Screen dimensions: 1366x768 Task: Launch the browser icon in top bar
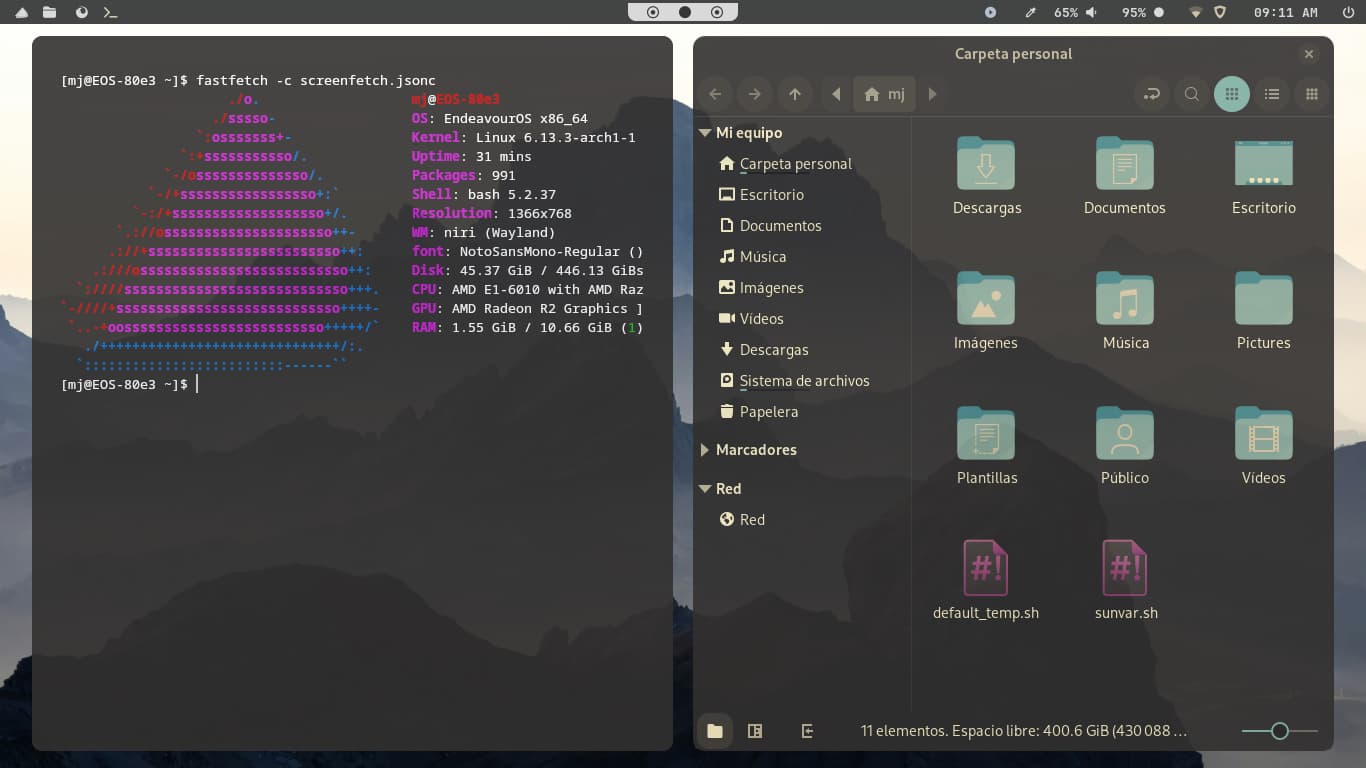(x=82, y=12)
